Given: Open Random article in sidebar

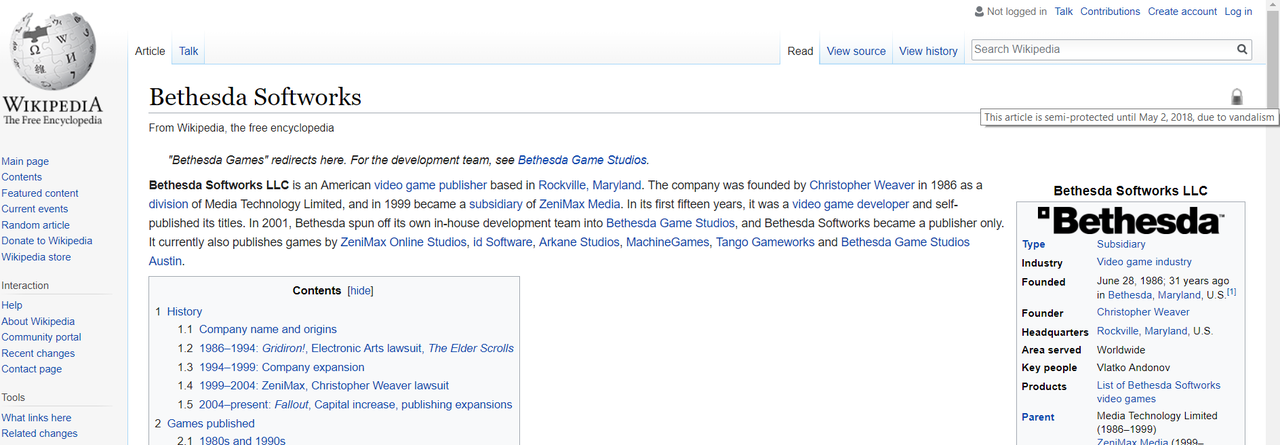Looking at the screenshot, I should click(35, 225).
